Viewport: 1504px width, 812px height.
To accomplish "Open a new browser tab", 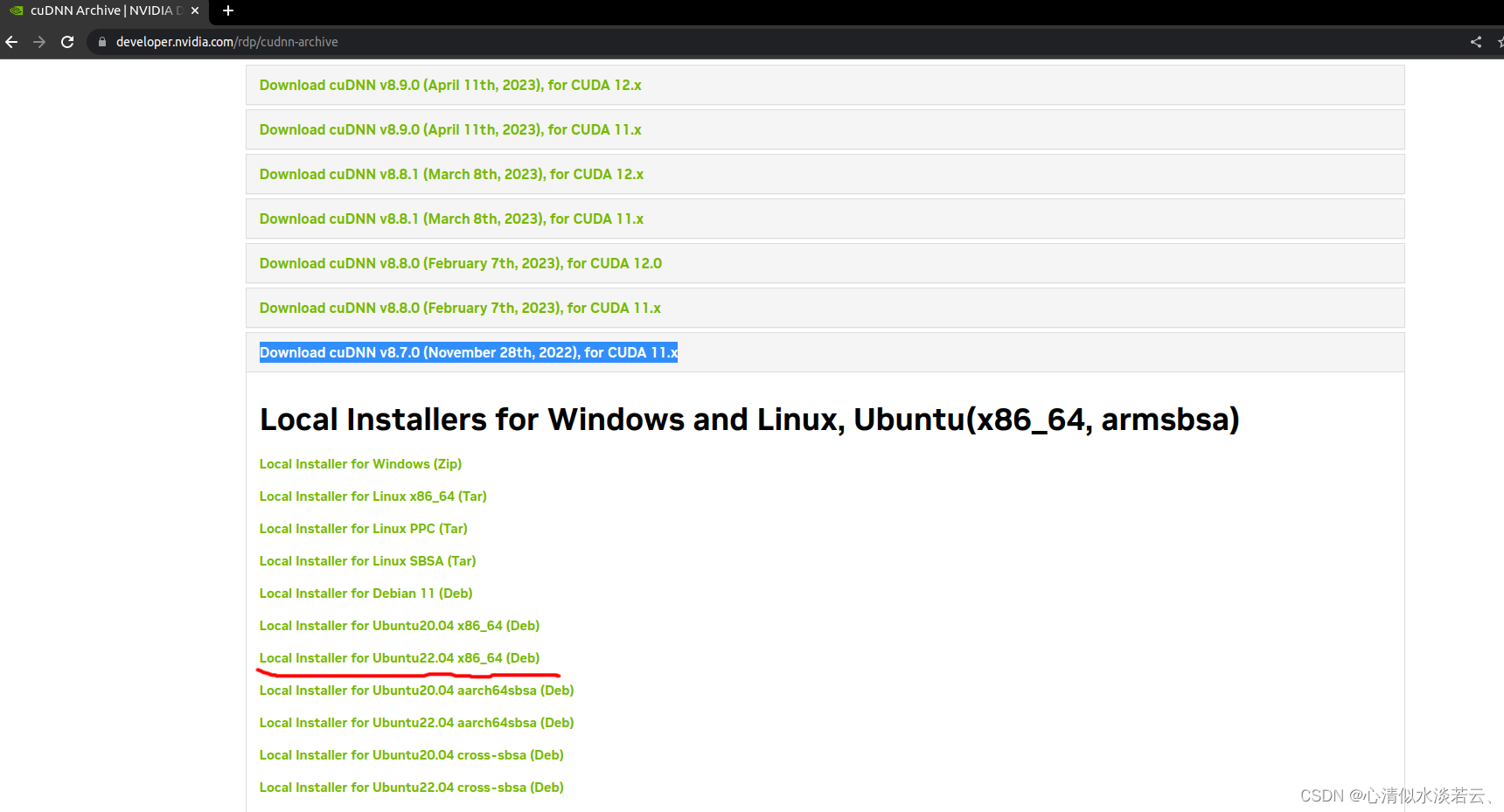I will click(228, 10).
